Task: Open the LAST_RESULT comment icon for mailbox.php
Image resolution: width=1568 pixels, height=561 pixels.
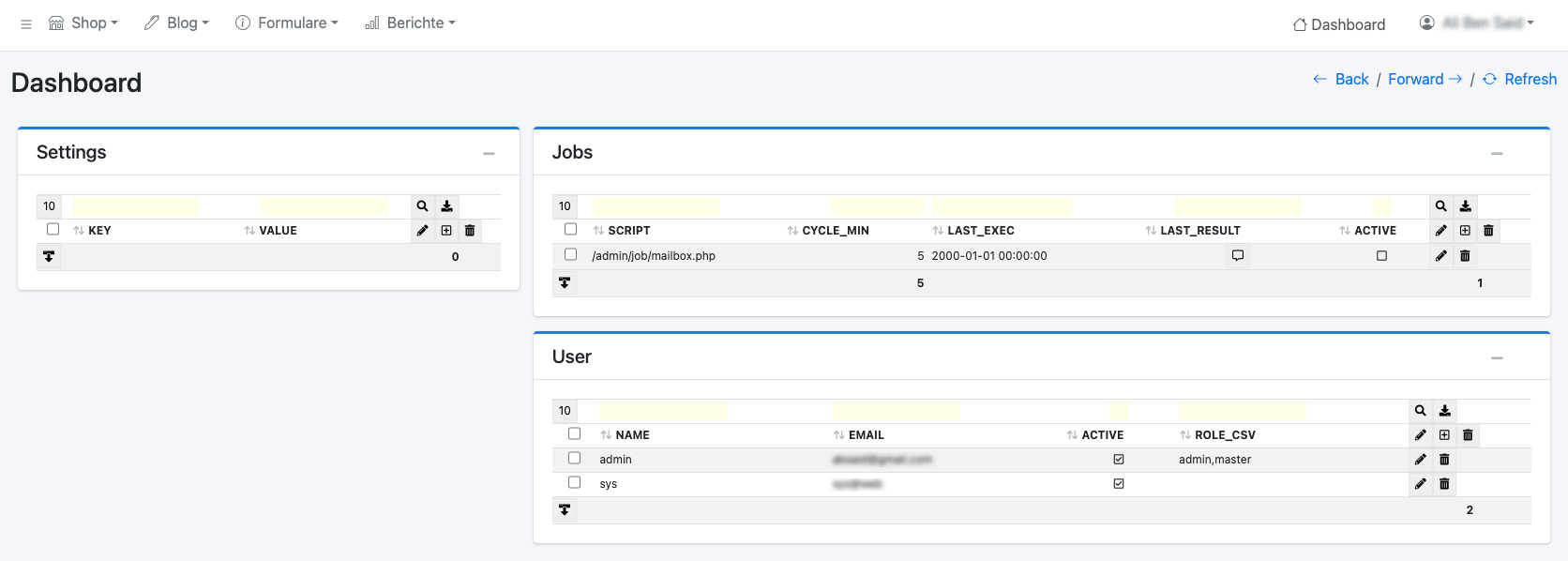Action: [x=1237, y=256]
